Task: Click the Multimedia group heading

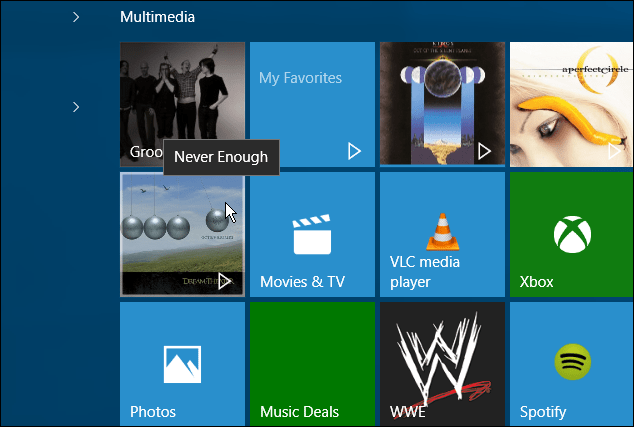Action: click(157, 17)
